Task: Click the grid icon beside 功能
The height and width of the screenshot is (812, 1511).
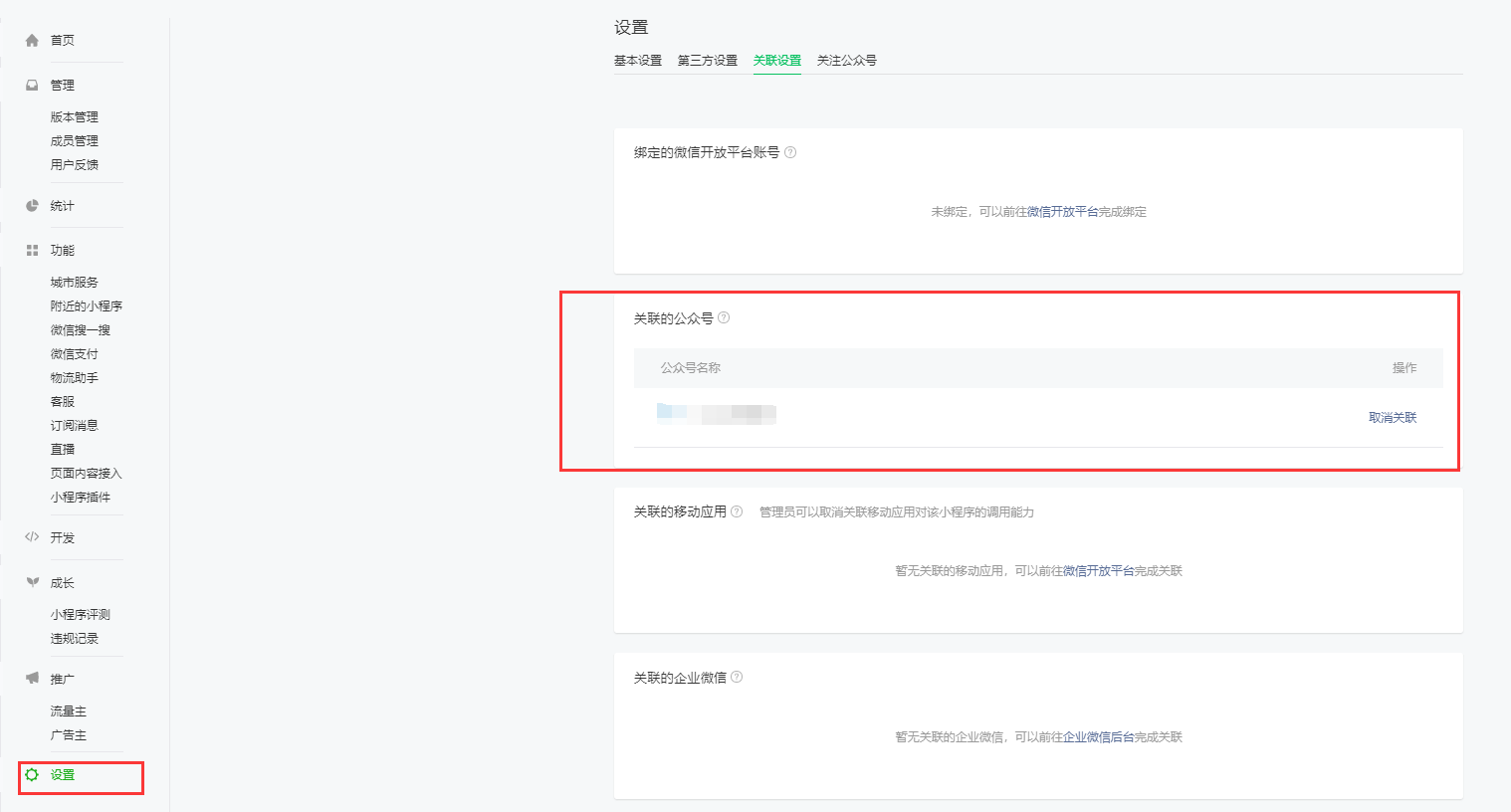Action: tap(32, 250)
